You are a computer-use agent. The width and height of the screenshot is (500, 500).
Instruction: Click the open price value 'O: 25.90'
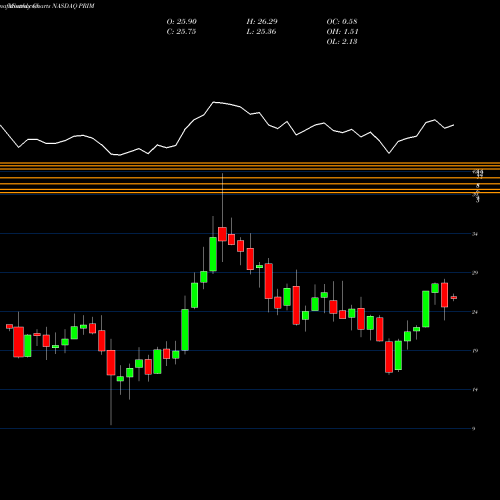click(x=181, y=22)
